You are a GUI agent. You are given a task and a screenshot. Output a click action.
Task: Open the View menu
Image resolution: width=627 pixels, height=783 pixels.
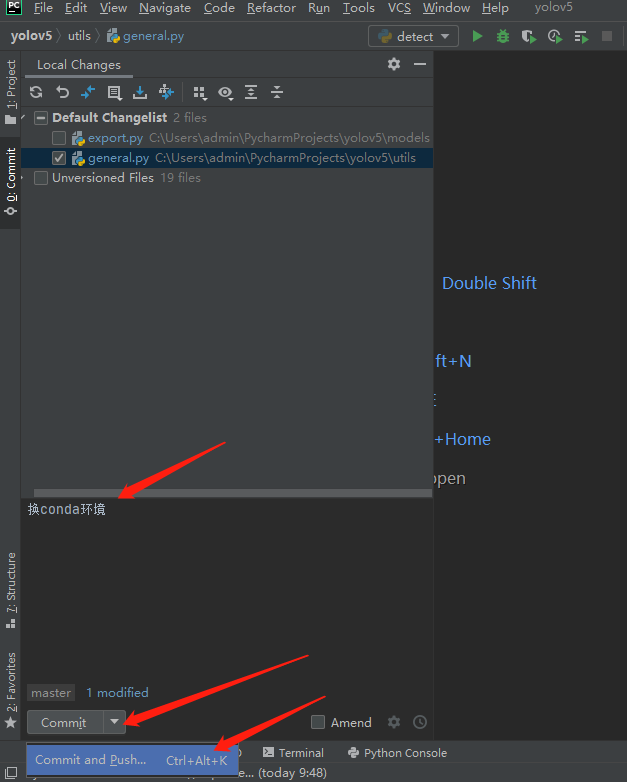pyautogui.click(x=113, y=8)
